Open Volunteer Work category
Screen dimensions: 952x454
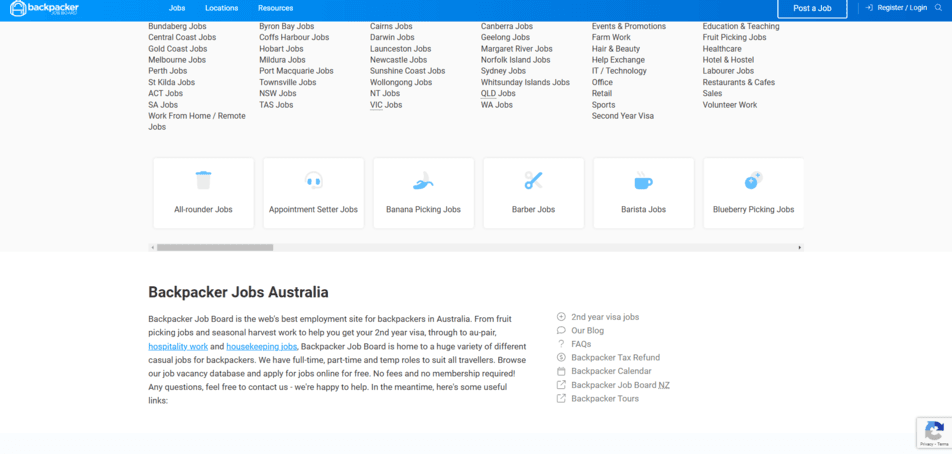pyautogui.click(x=730, y=105)
